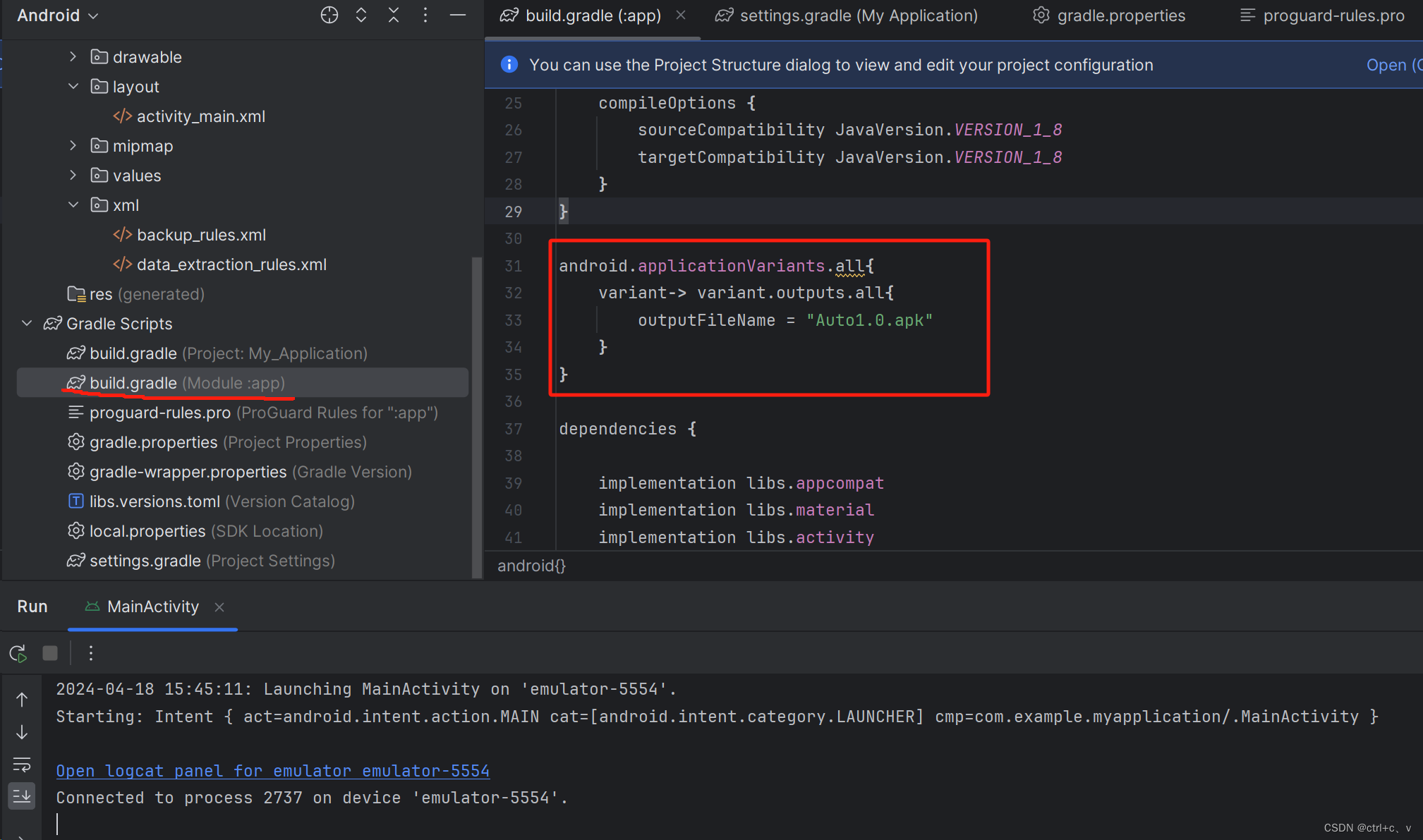
Task: Select gradle.properties (Project Properties)
Action: (x=217, y=442)
